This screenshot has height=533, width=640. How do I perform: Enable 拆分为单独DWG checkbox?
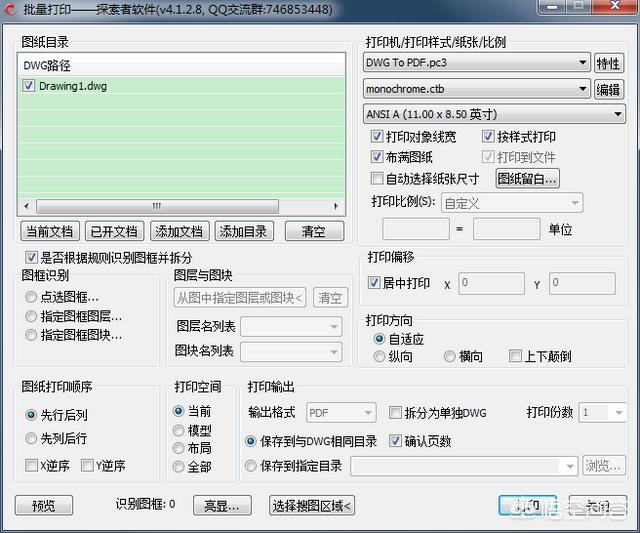coord(395,412)
